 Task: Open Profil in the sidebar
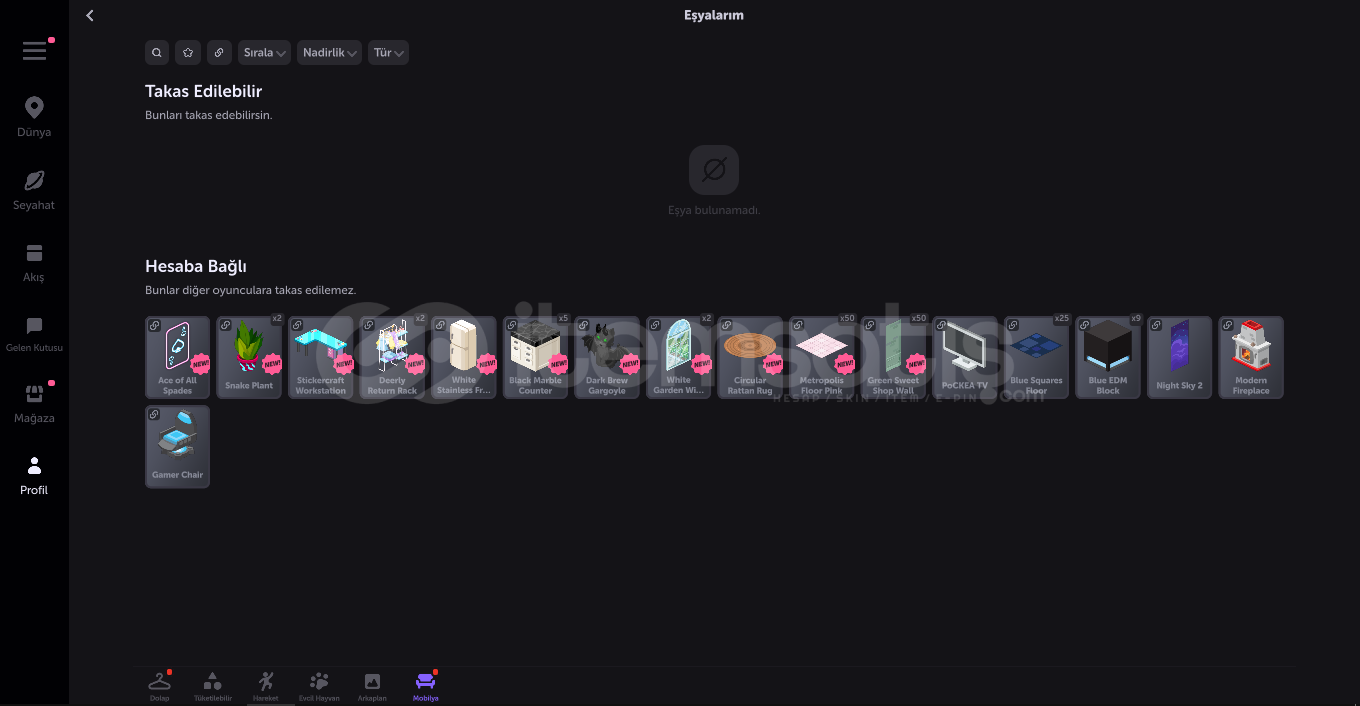tap(34, 475)
